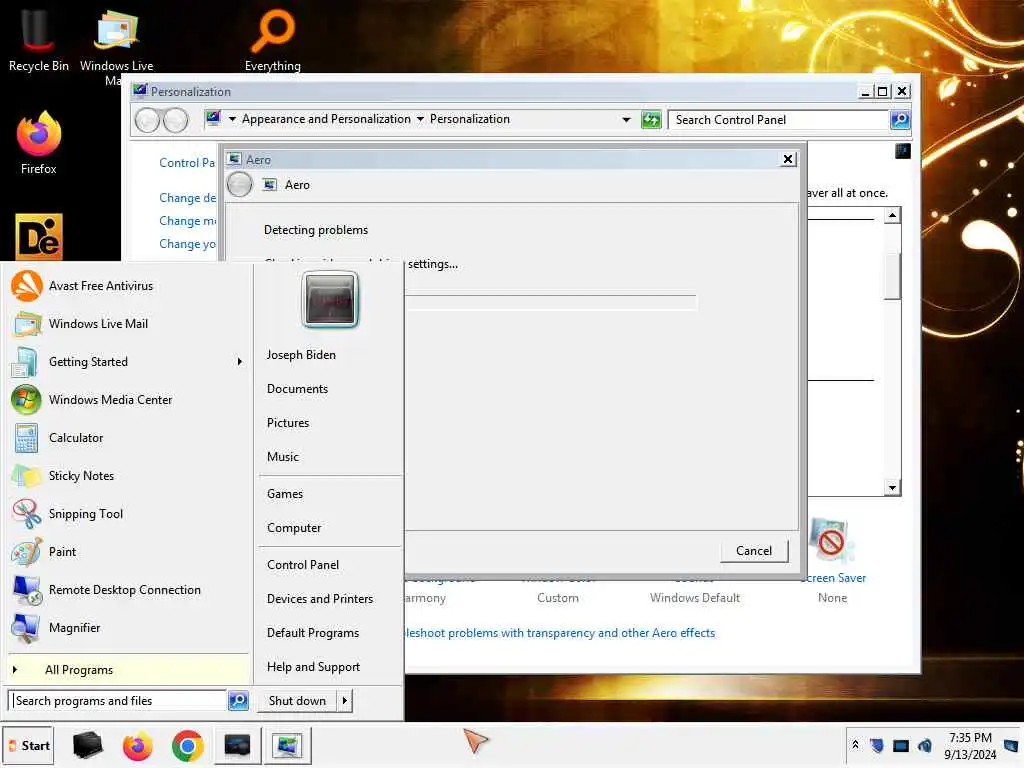Screen dimensions: 1024x768
Task: Expand breadcrumb arrow before Appearance and Personalization
Action: click(232, 120)
